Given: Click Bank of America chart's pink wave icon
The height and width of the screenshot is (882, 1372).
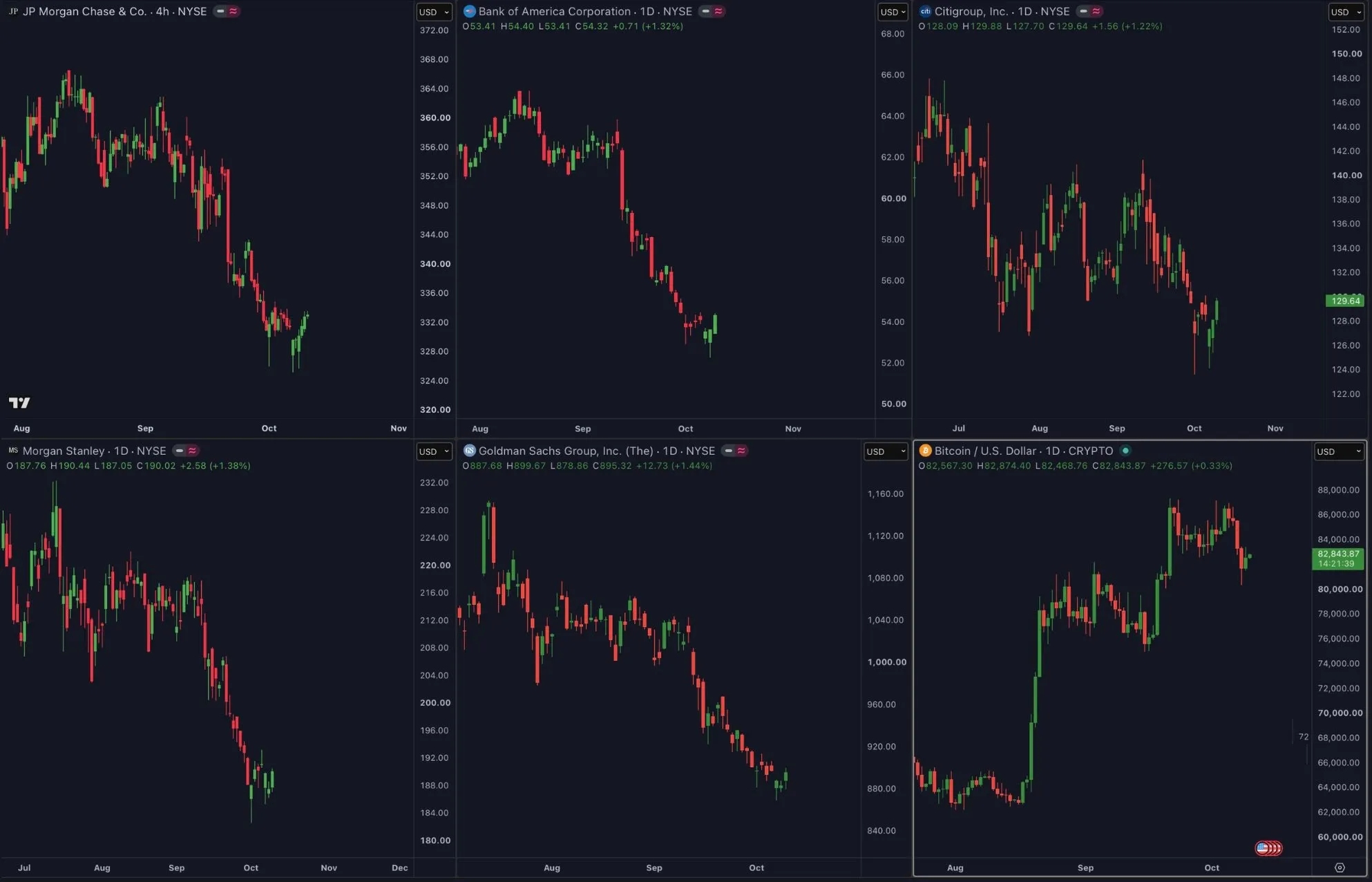Looking at the screenshot, I should tap(718, 11).
